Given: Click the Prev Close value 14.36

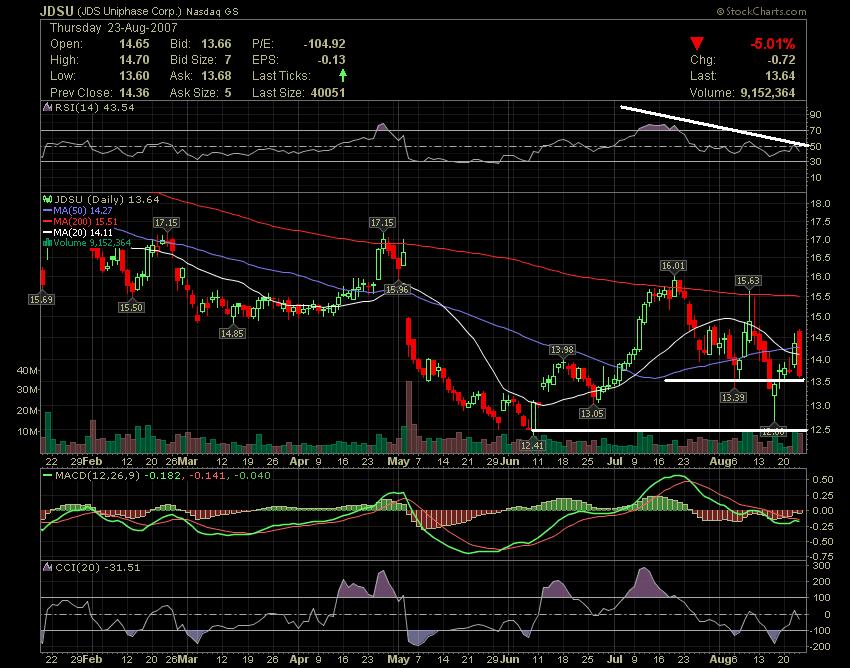Looking at the screenshot, I should [134, 93].
